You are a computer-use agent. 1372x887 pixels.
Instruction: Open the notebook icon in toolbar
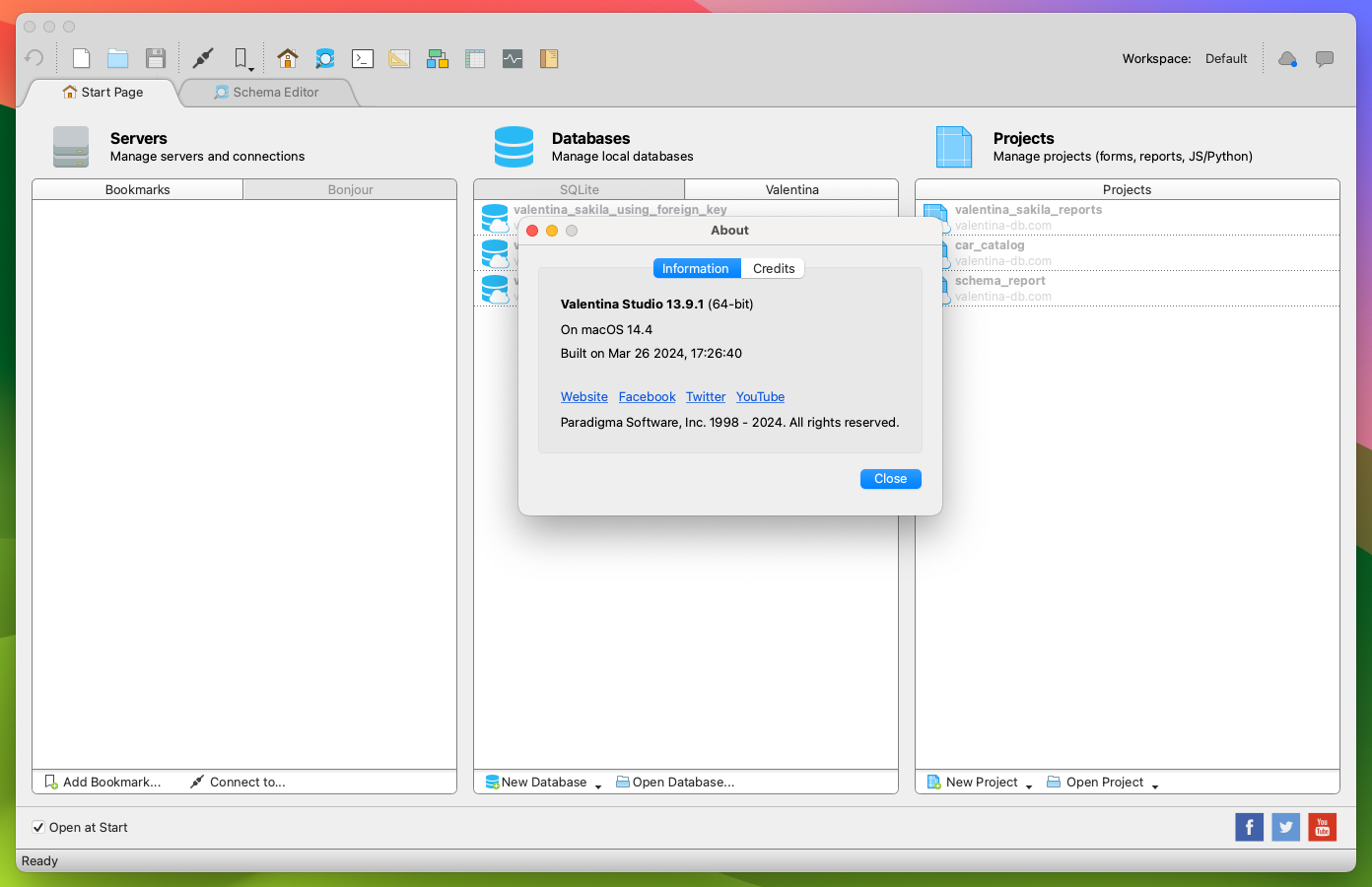[549, 58]
